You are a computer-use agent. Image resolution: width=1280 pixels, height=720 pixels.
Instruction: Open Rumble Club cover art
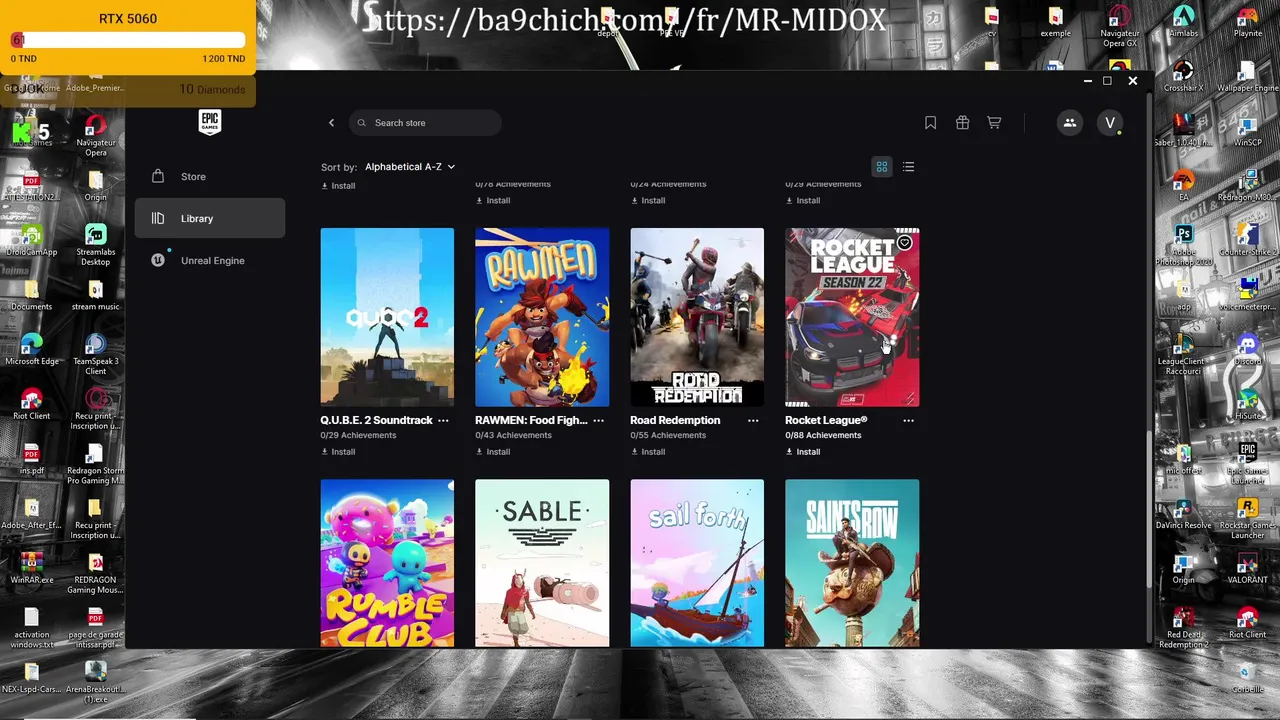[387, 563]
